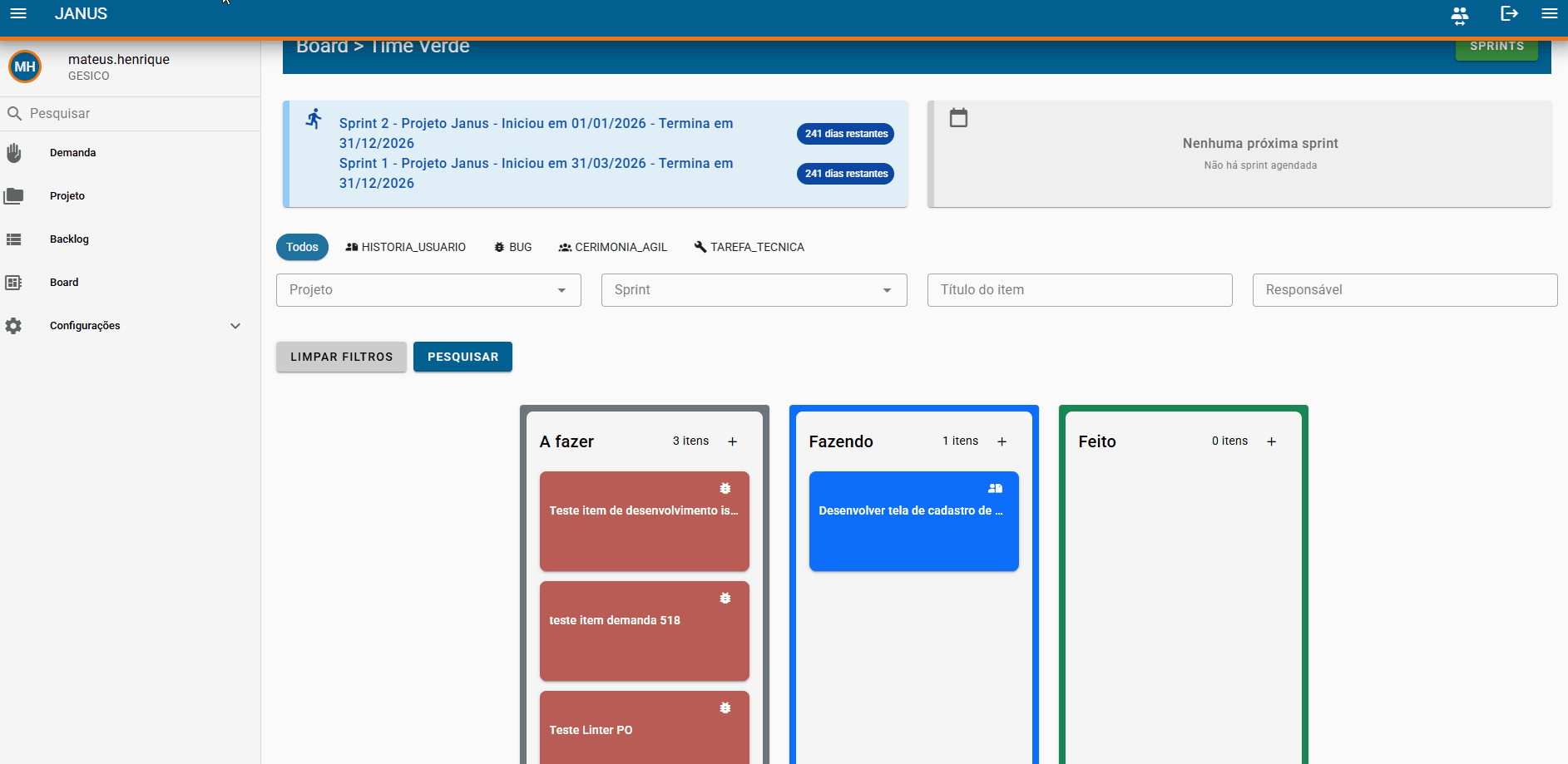Click the switch team people icon
1568x764 pixels.
click(x=1460, y=14)
